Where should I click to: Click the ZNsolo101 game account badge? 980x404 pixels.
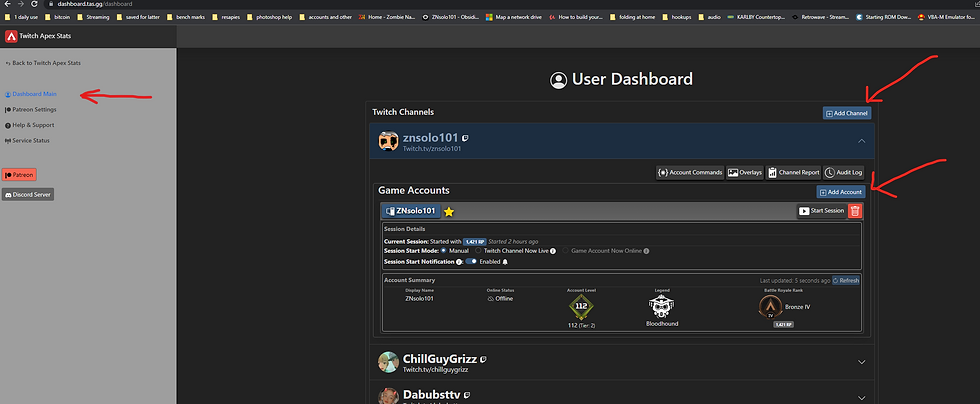pos(411,211)
